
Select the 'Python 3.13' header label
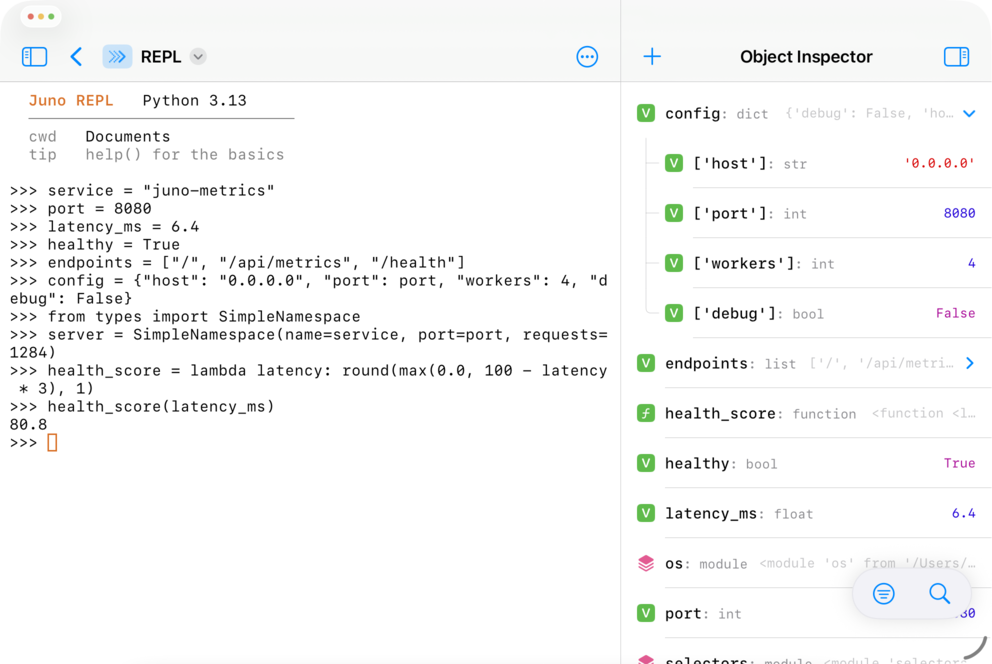tap(194, 101)
